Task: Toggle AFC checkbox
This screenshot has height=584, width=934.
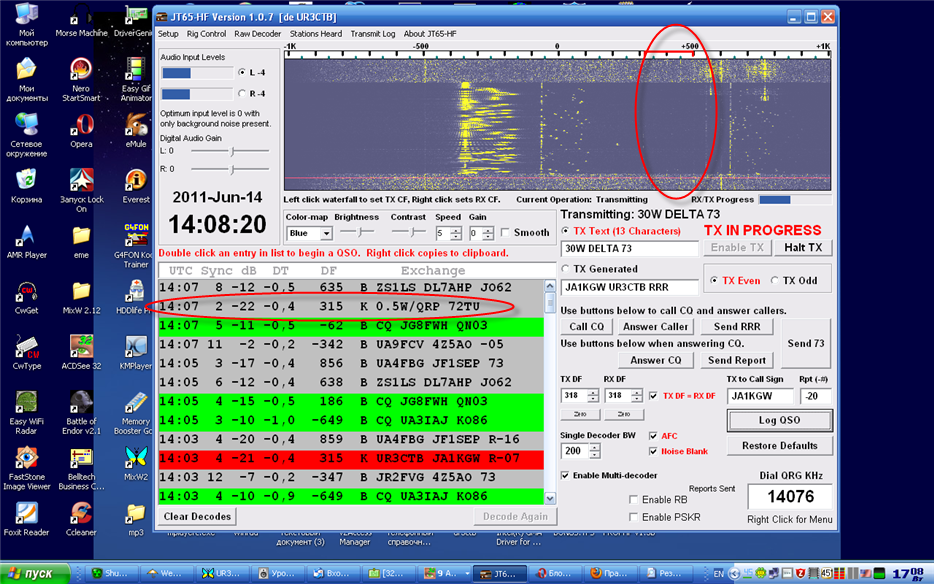Action: tap(653, 436)
